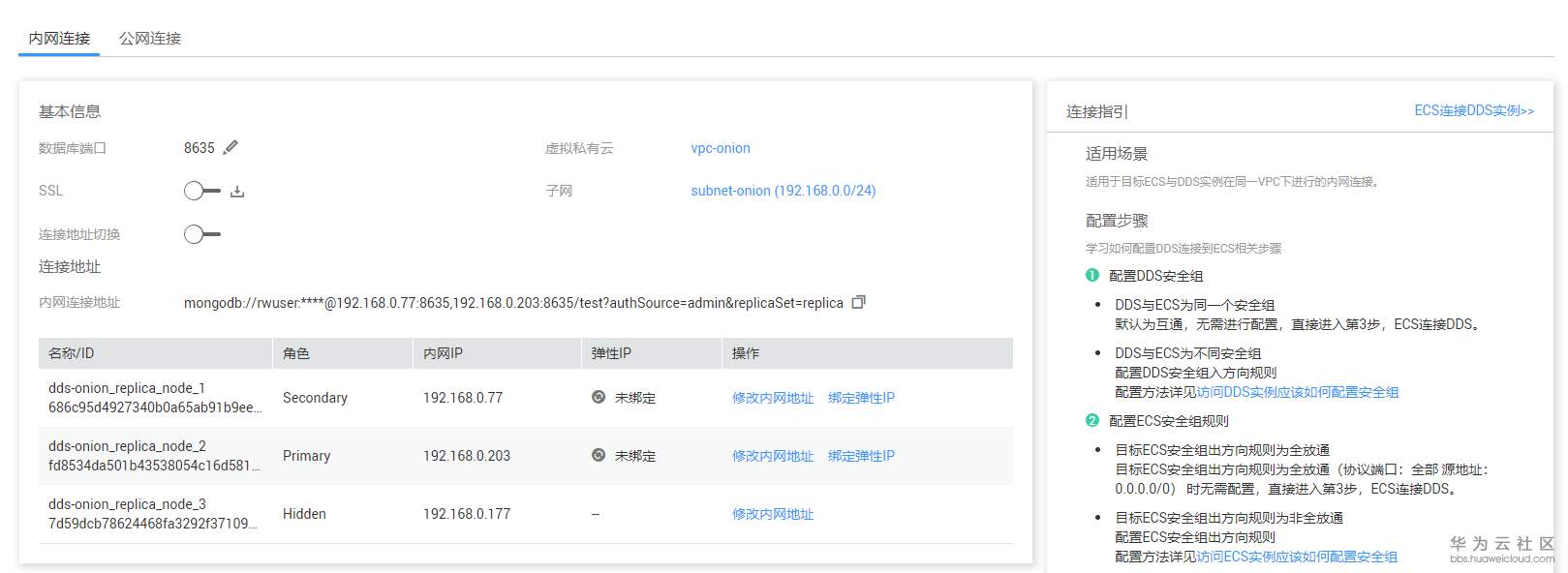Switch to 公网连接 tab
Image resolution: width=1568 pixels, height=573 pixels.
(x=150, y=39)
